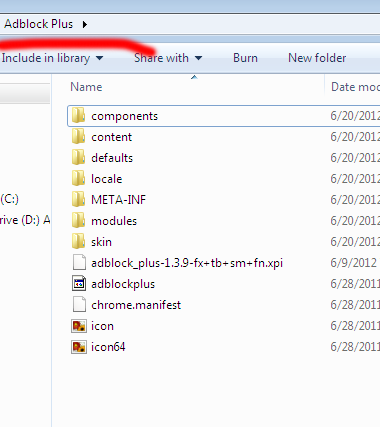Open the (C:) drive in navigation pane
380x427 pixels.
click(x=10, y=199)
